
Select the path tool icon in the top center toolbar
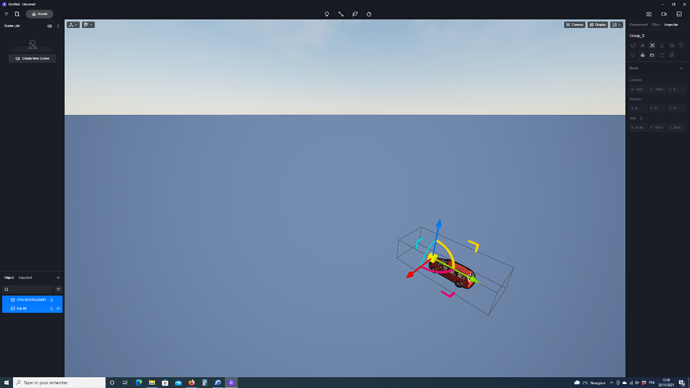341,14
